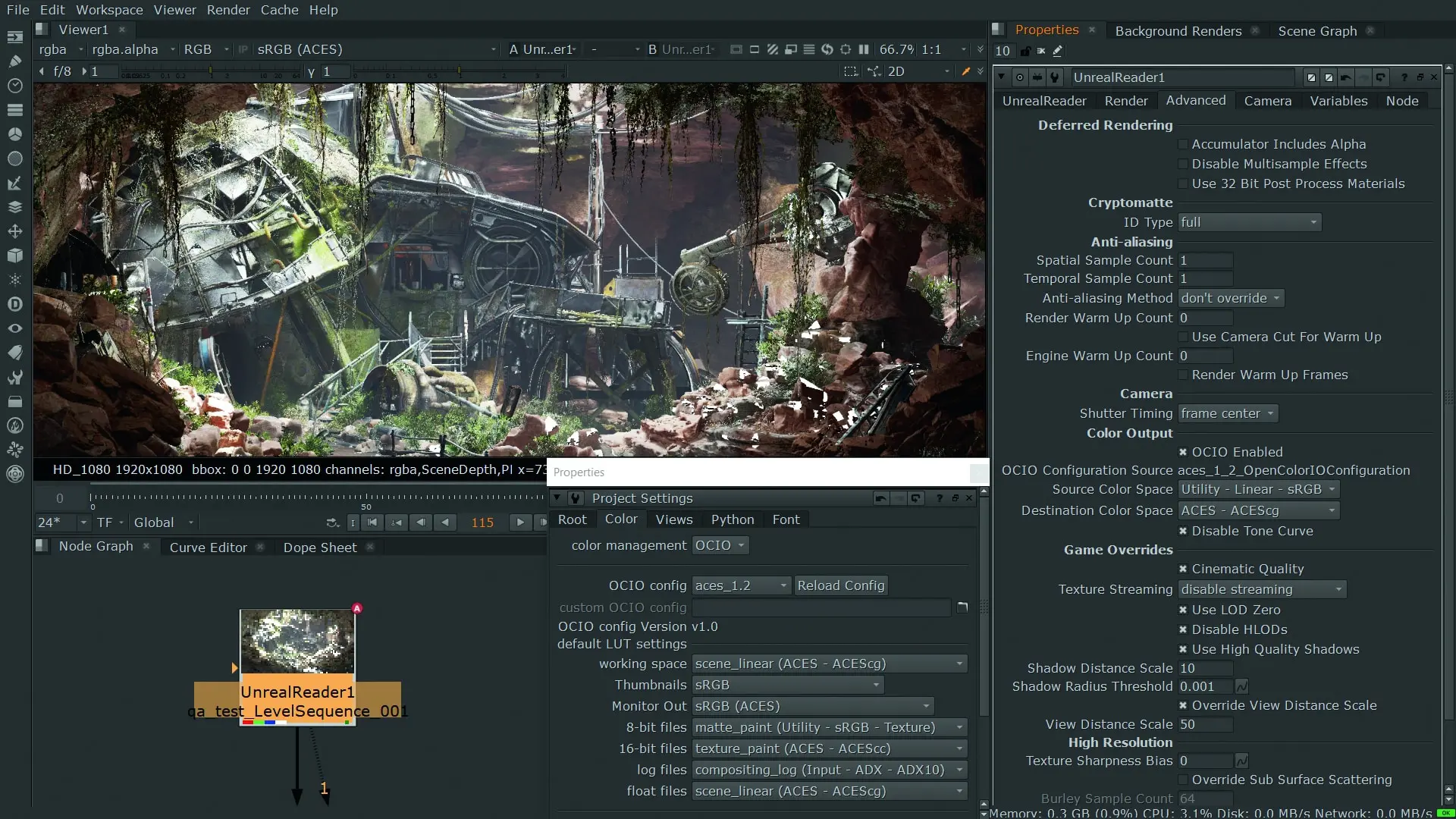Open the Transform nodes move-arrows icon
The image size is (1456, 819).
tap(14, 231)
